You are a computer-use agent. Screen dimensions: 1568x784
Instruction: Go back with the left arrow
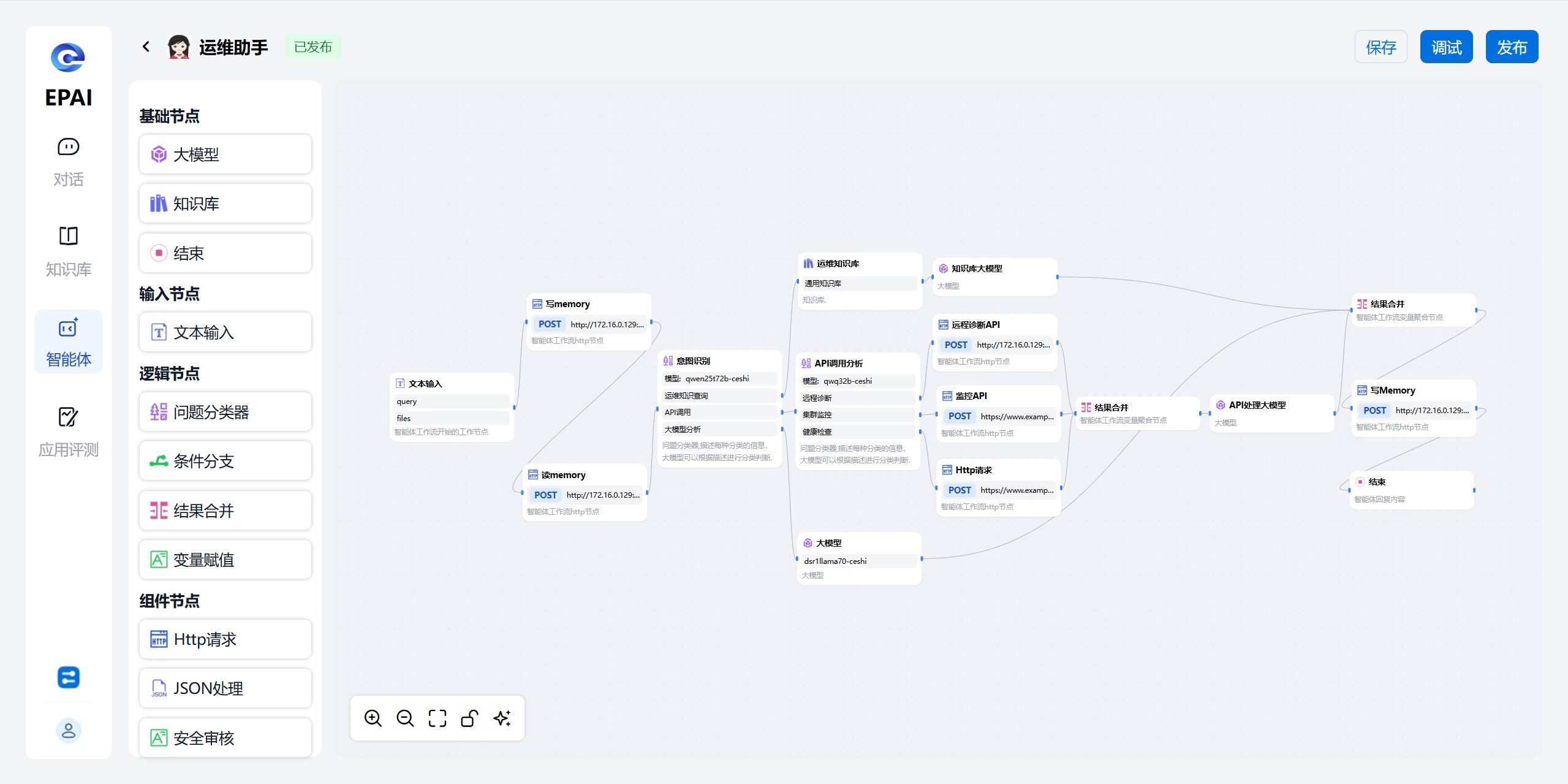(146, 47)
